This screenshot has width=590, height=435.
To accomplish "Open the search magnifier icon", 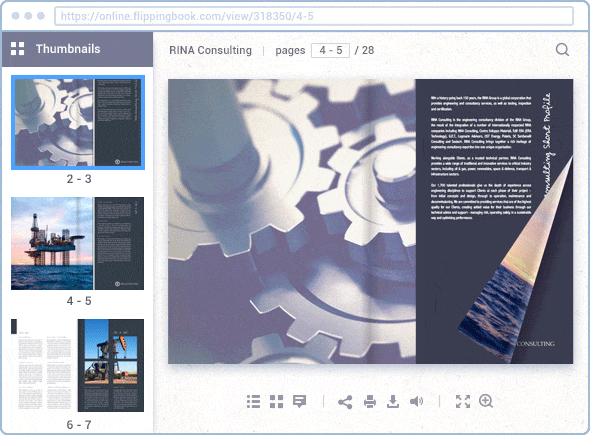I will pos(563,49).
